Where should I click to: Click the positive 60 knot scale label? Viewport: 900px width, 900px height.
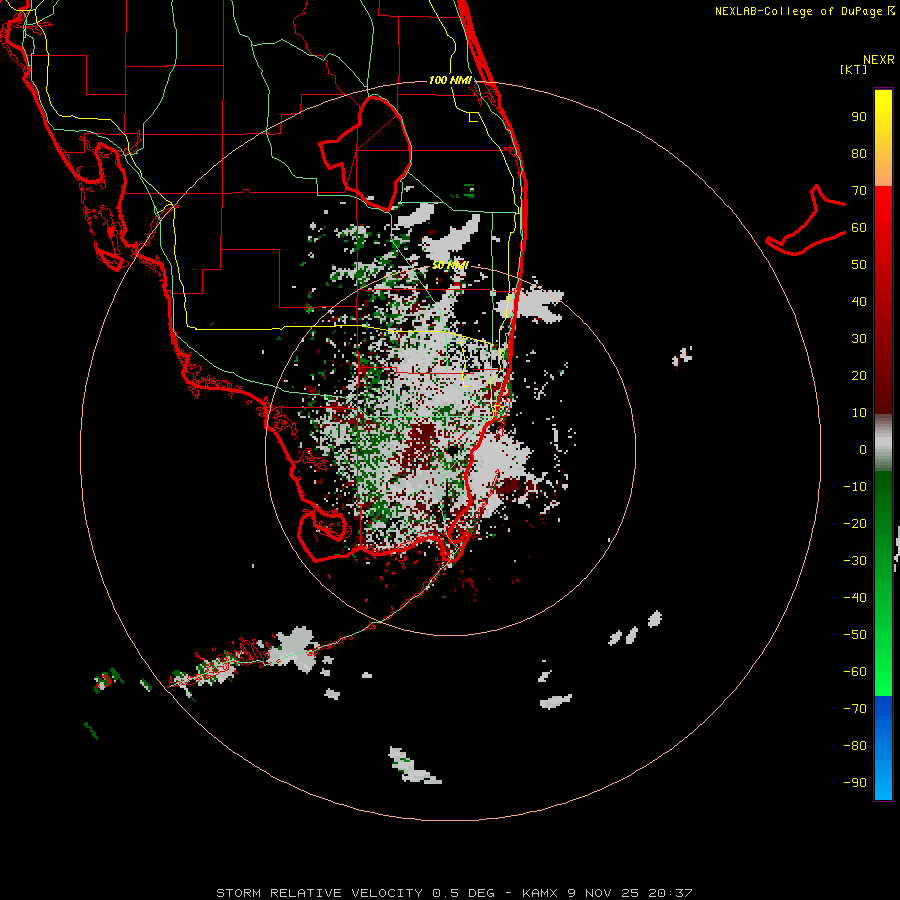859,228
